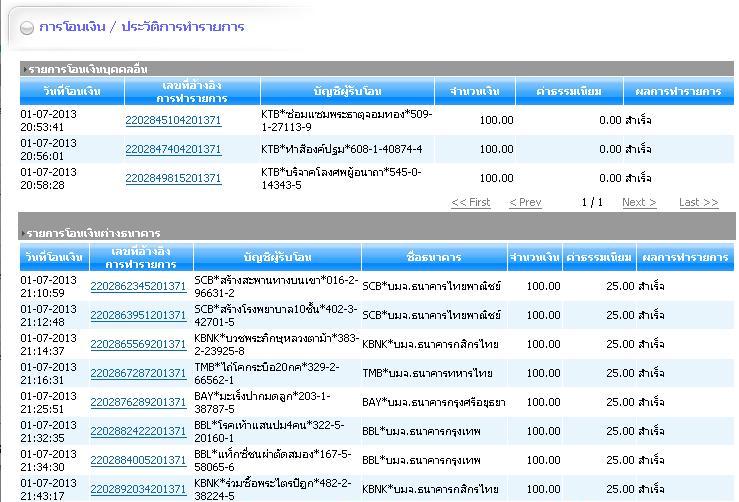Open reference number 2202849815201371
This screenshot has height=502, width=739.
tap(173, 178)
